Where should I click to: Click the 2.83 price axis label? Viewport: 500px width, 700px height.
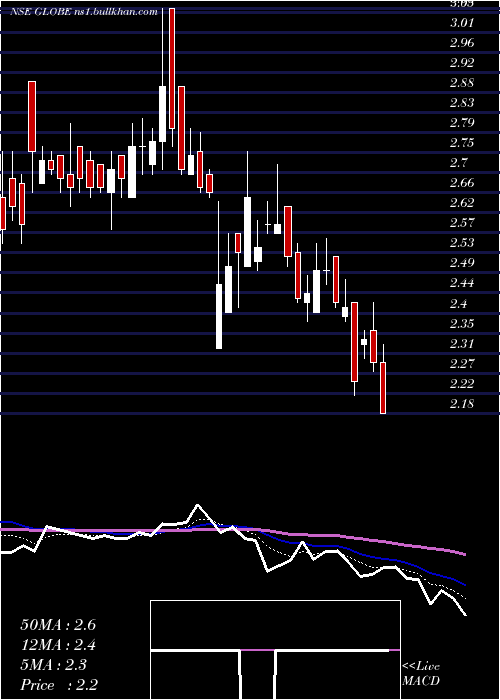pyautogui.click(x=462, y=103)
